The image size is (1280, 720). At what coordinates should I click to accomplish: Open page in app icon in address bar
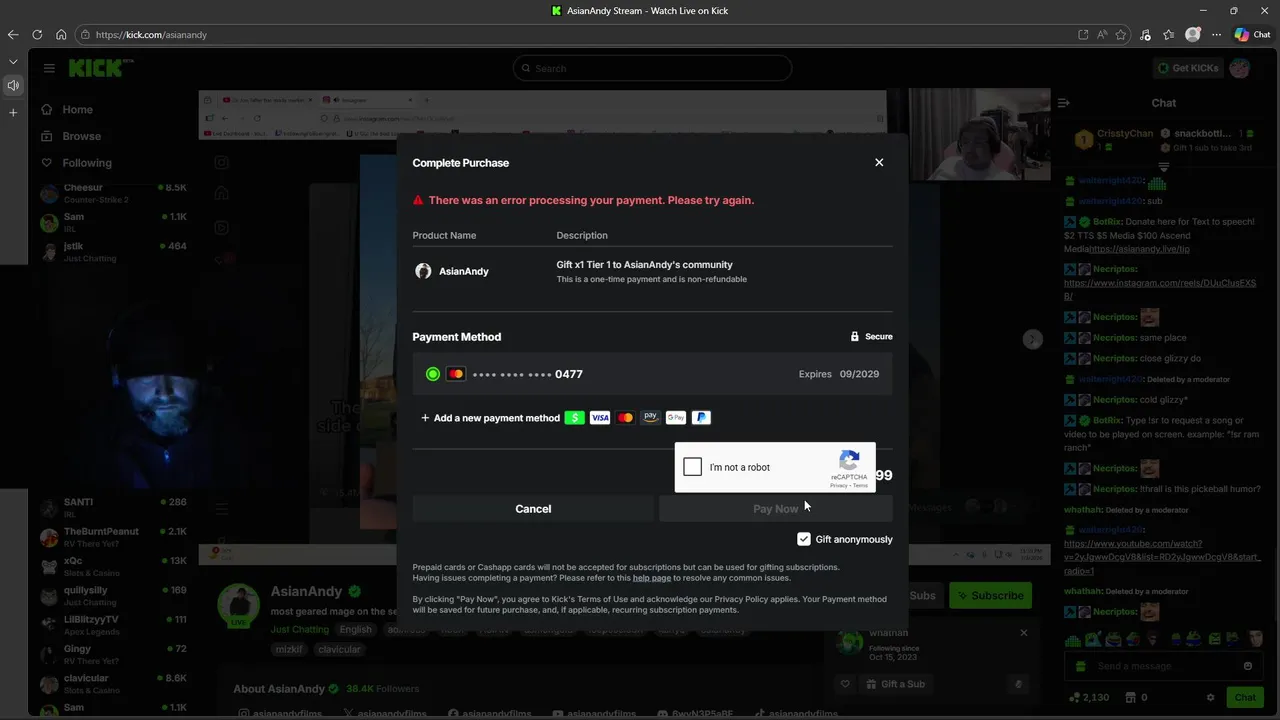coord(1083,34)
